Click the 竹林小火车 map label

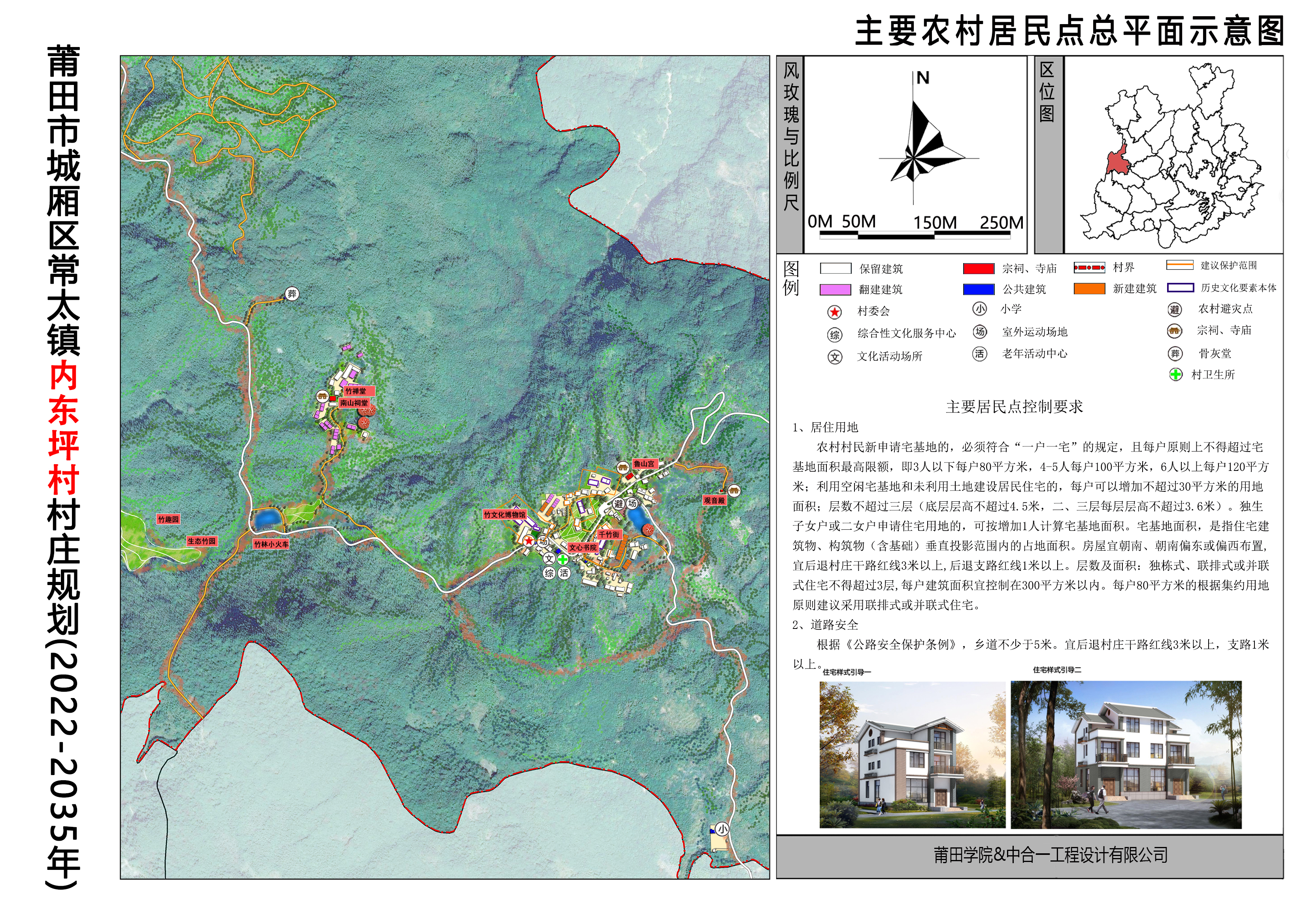pos(271,544)
